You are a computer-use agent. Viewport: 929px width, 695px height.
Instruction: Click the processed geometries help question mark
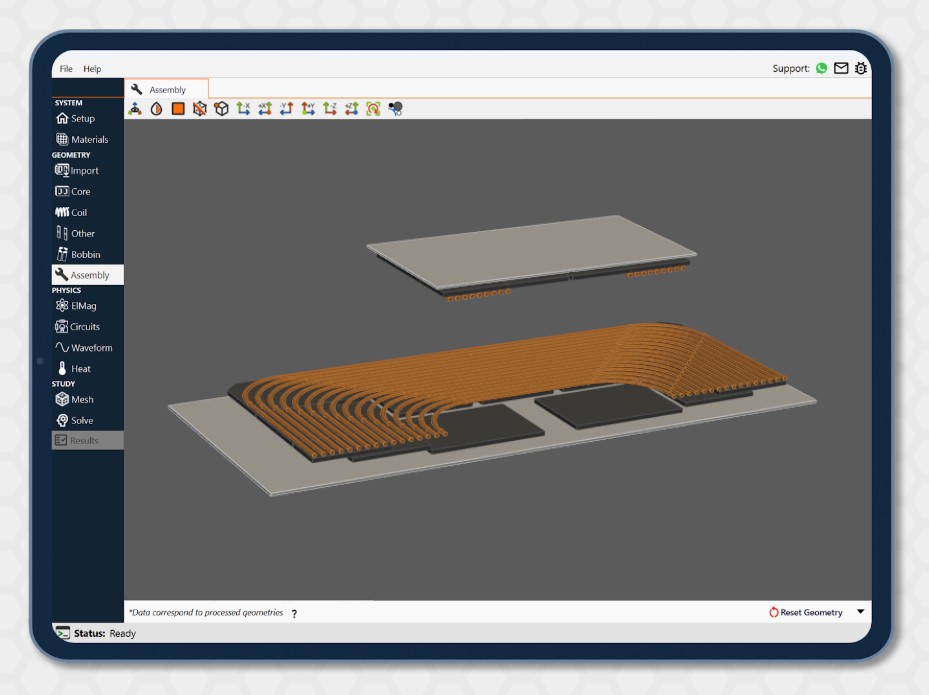[293, 613]
